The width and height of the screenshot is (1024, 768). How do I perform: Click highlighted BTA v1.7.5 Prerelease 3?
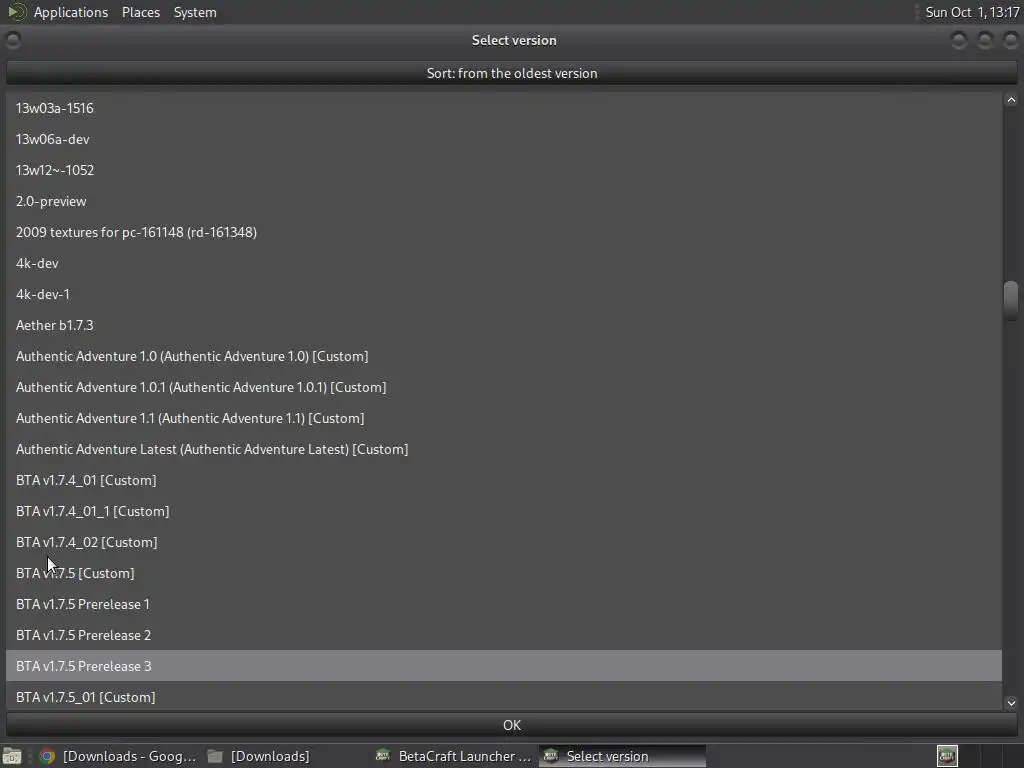coord(504,666)
